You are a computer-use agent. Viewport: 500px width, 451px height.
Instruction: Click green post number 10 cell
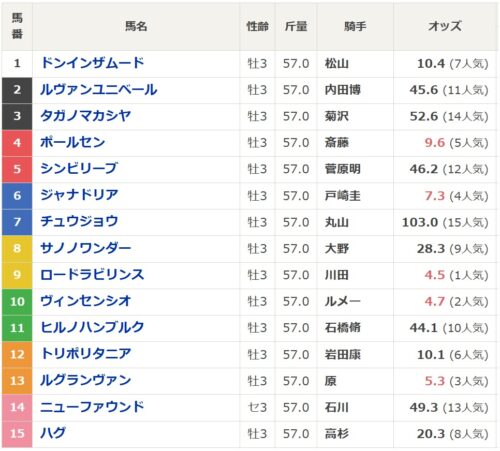[x=17, y=301]
